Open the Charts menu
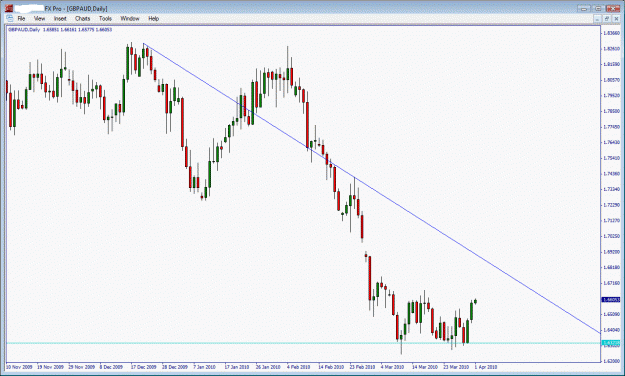Screen dimensions: 625x376 click(x=83, y=18)
